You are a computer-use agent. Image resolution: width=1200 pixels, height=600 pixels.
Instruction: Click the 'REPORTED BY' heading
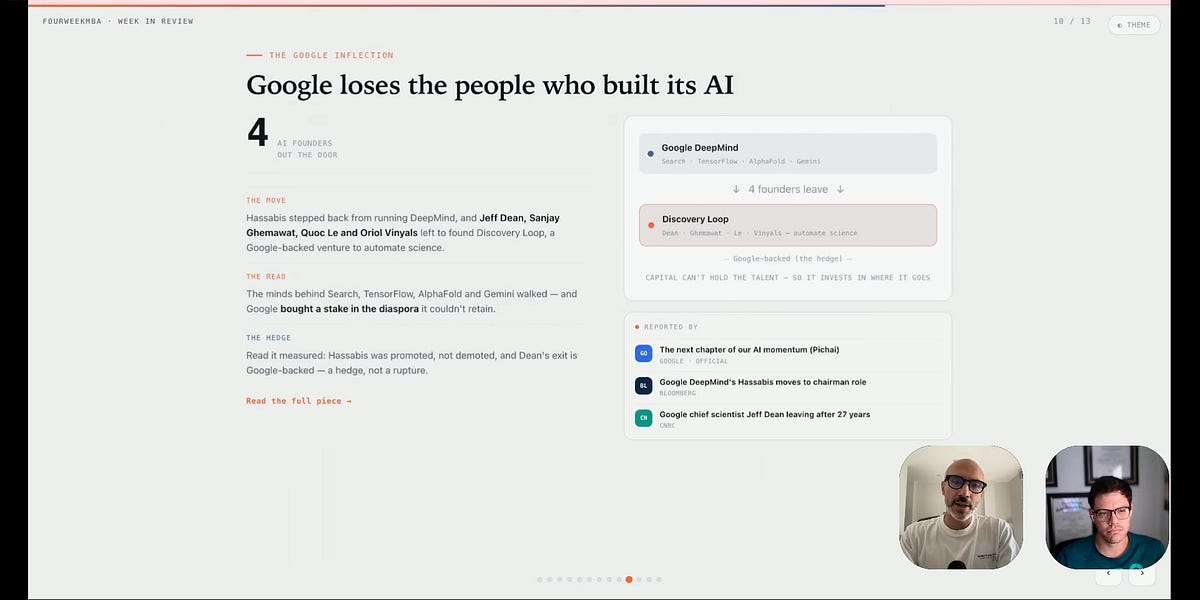(x=672, y=327)
